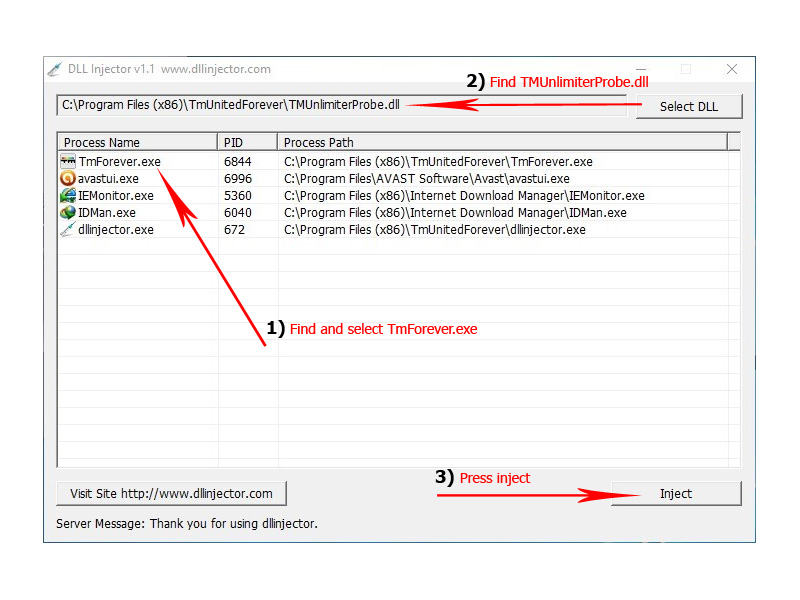Minimize the DLL Injector window
The image size is (800, 600).
(x=641, y=69)
